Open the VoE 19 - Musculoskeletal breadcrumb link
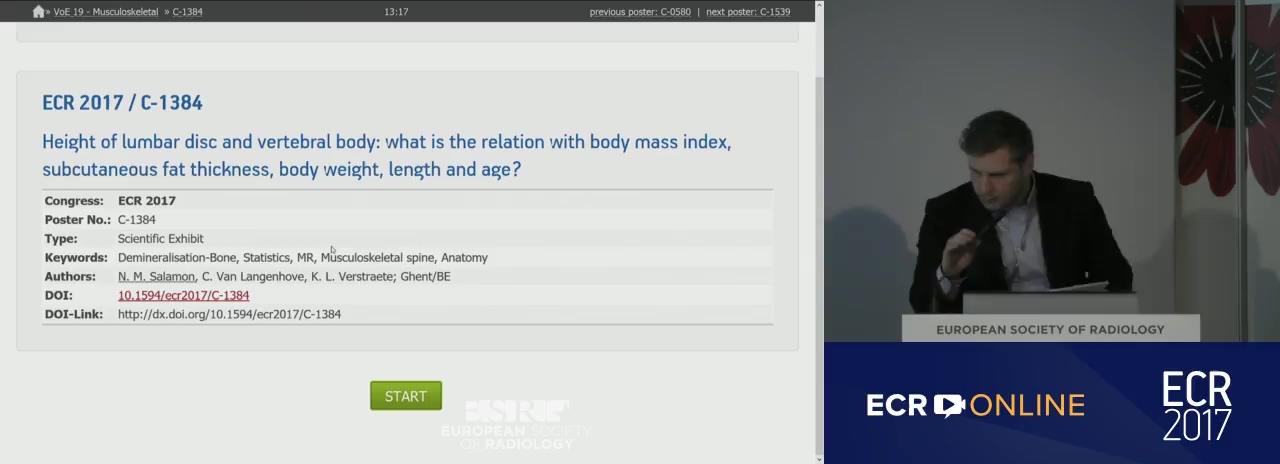1280x464 pixels. click(x=106, y=12)
